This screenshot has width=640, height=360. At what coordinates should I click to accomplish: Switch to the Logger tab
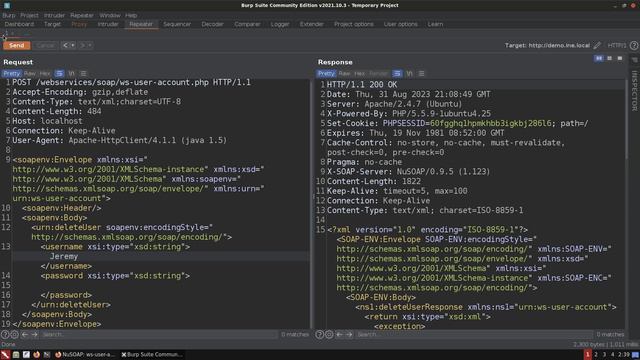(x=280, y=24)
